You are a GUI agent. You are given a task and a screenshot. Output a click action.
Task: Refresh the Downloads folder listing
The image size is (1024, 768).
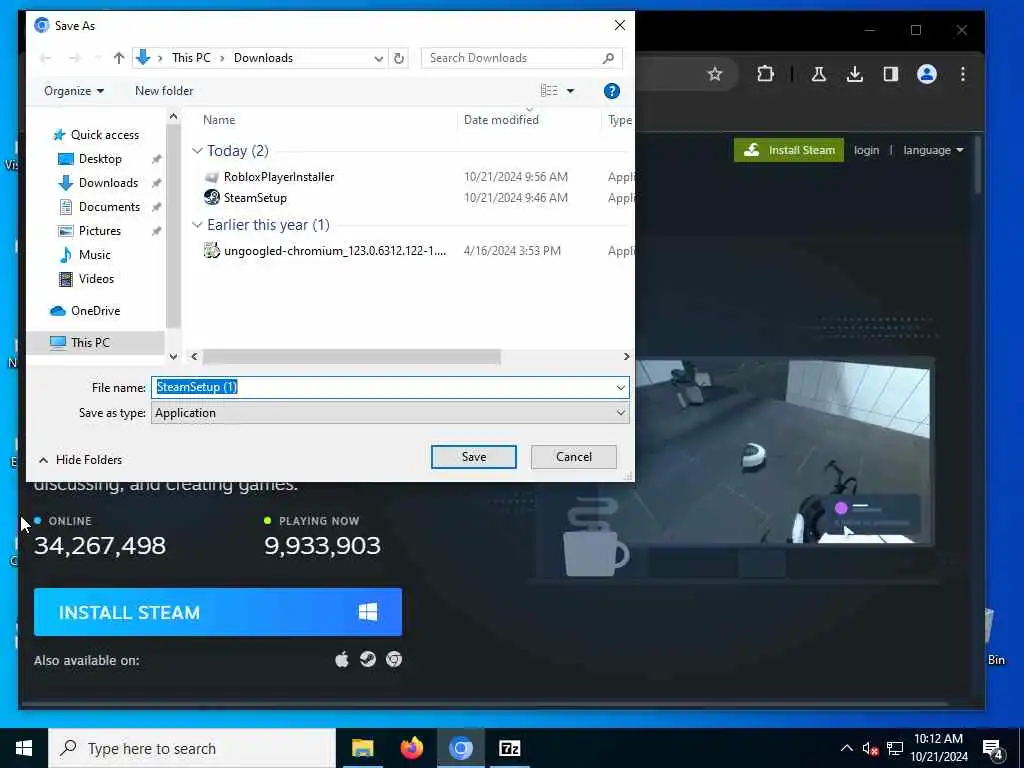pos(398,58)
